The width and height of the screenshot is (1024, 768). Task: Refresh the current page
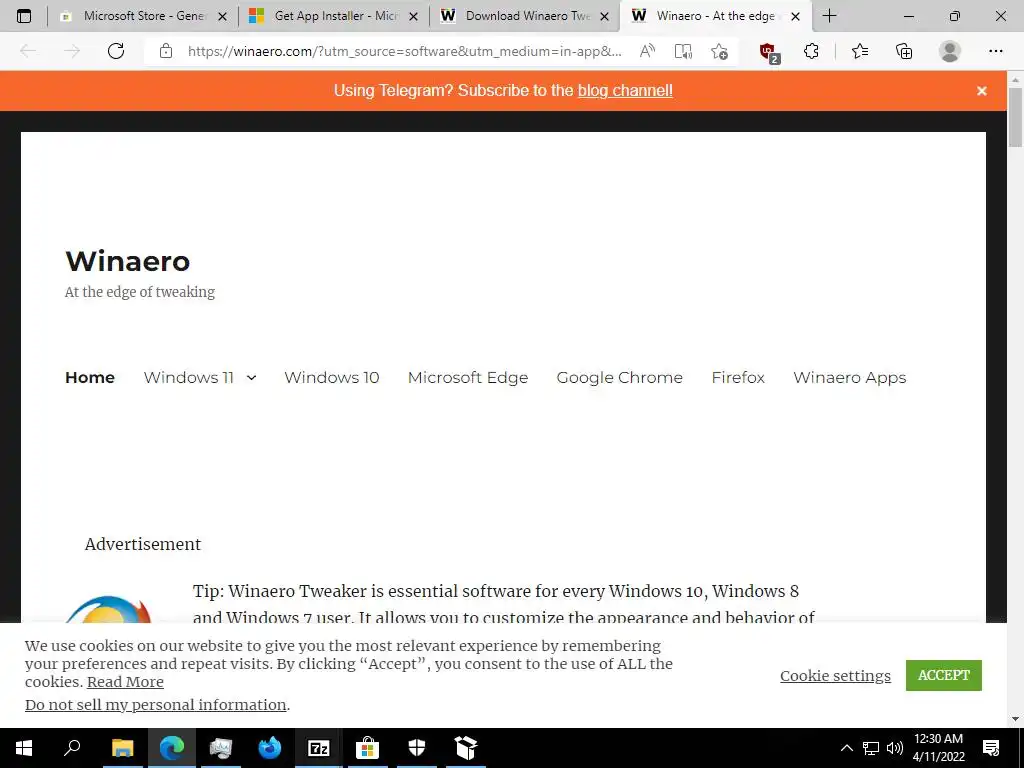(116, 51)
